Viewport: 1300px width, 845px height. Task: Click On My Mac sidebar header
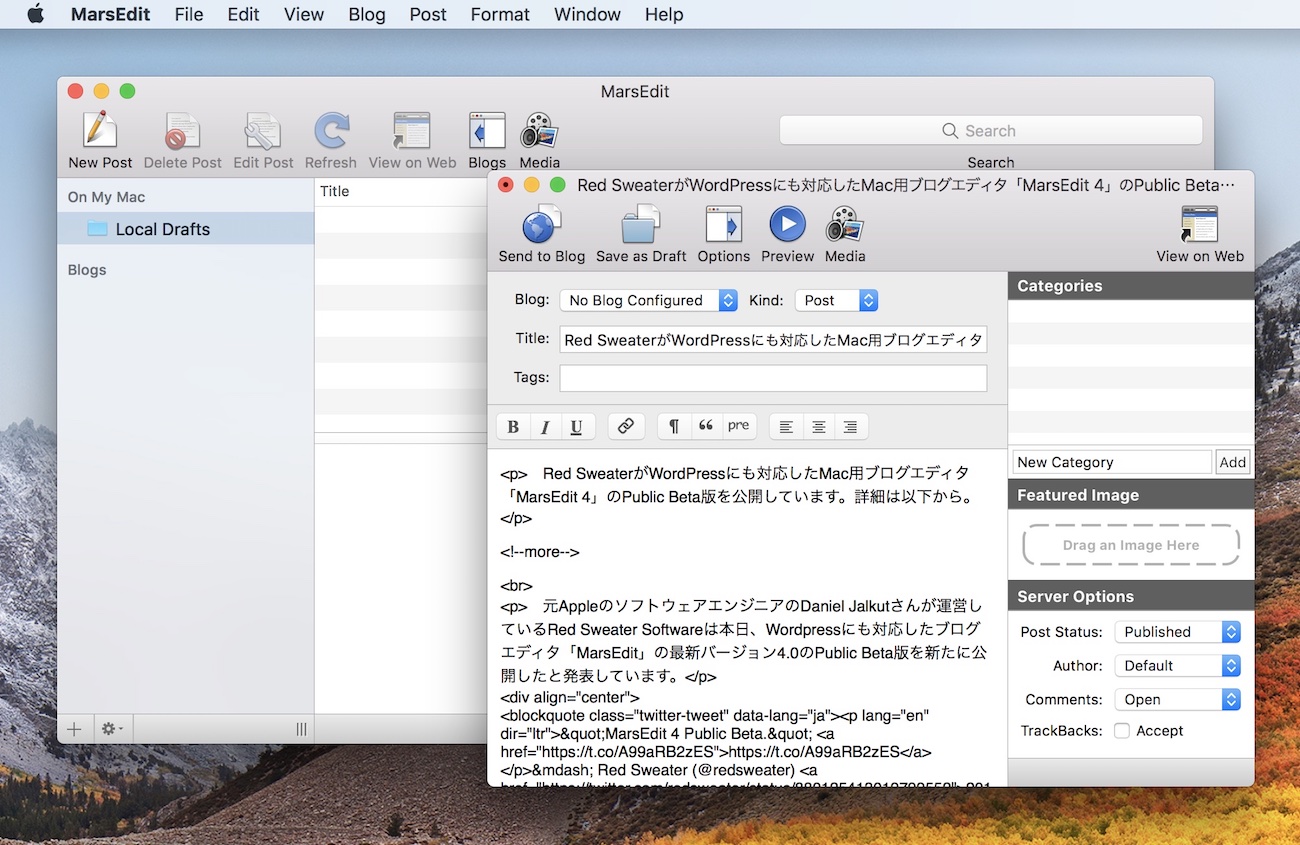tap(106, 197)
